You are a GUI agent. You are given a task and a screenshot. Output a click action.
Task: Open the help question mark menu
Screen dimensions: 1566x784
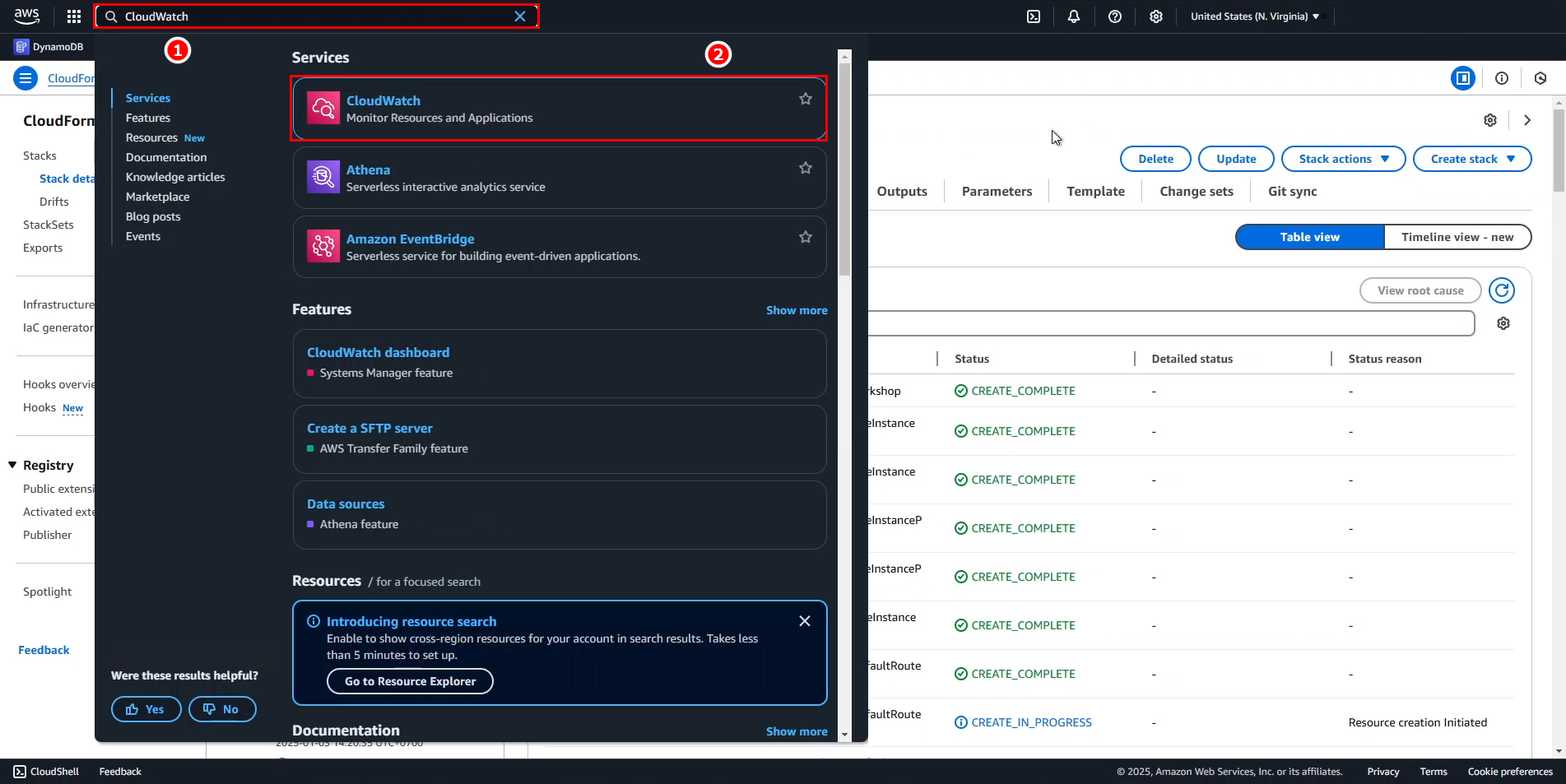(1115, 16)
